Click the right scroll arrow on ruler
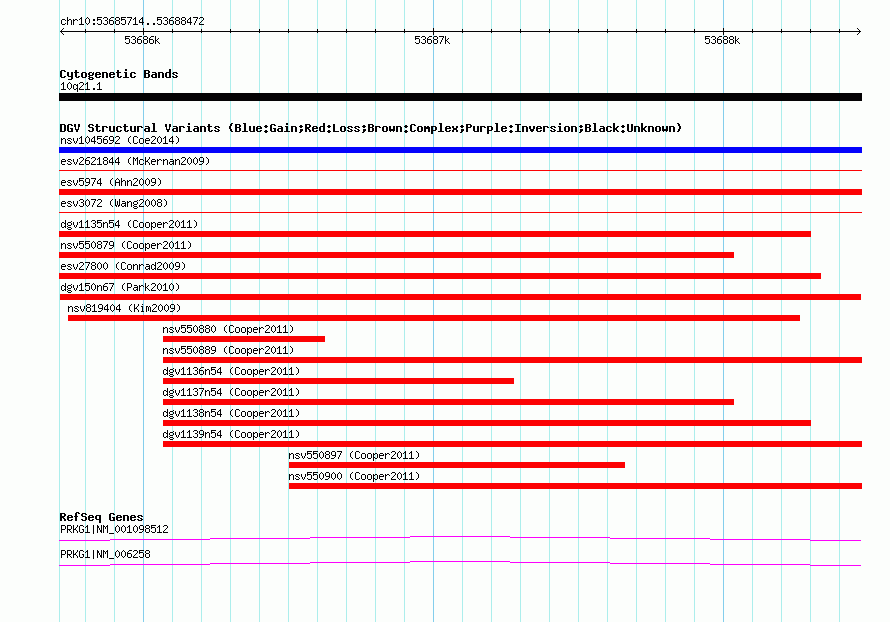The image size is (890, 622). (859, 31)
